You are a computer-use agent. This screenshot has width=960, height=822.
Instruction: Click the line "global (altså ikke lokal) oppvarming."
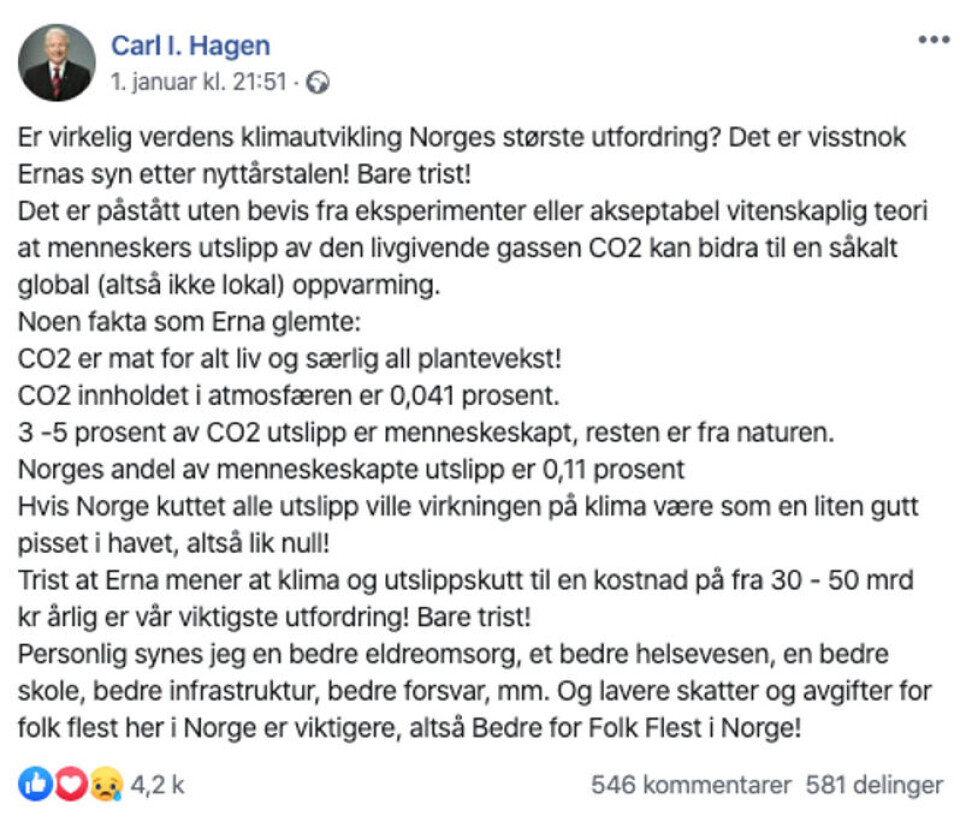pyautogui.click(x=228, y=285)
